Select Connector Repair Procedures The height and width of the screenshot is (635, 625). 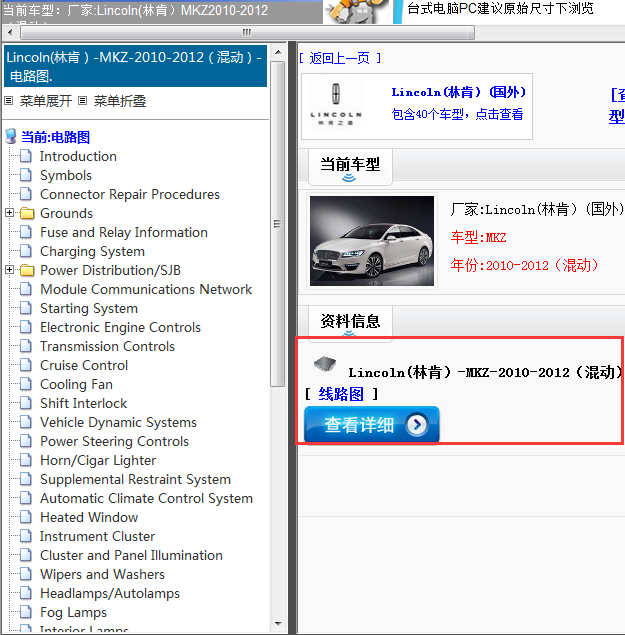click(x=130, y=194)
